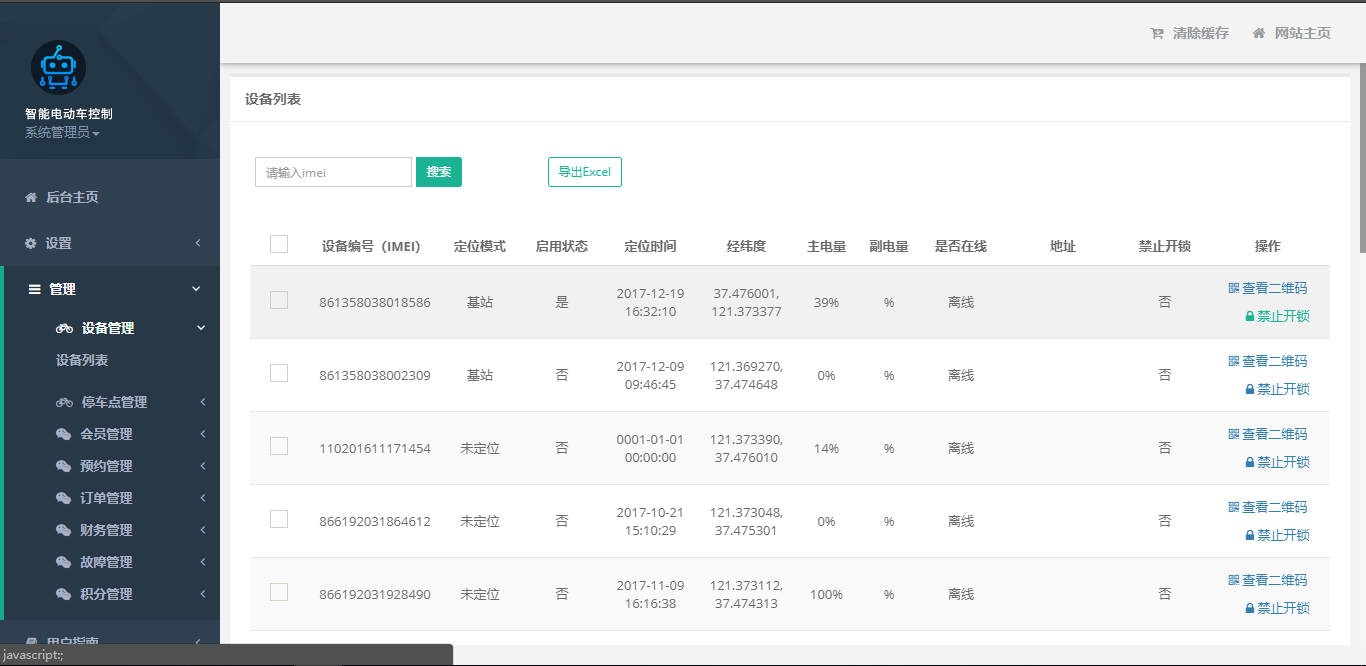Image resolution: width=1366 pixels, height=666 pixels.
Task: Click the shopping cart icon beside 清除缓存
Action: click(x=1157, y=33)
